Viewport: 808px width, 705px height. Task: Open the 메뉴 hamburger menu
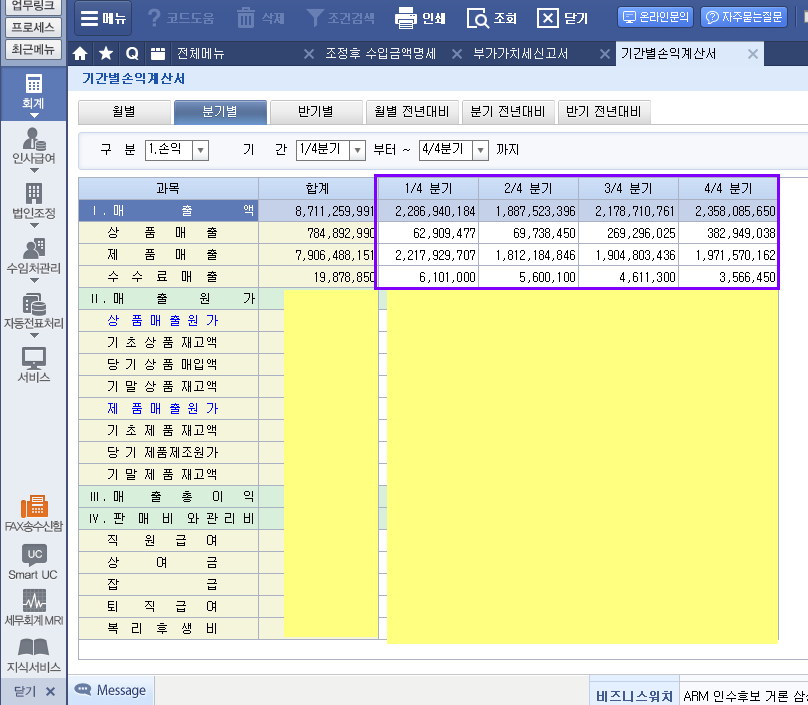point(103,19)
